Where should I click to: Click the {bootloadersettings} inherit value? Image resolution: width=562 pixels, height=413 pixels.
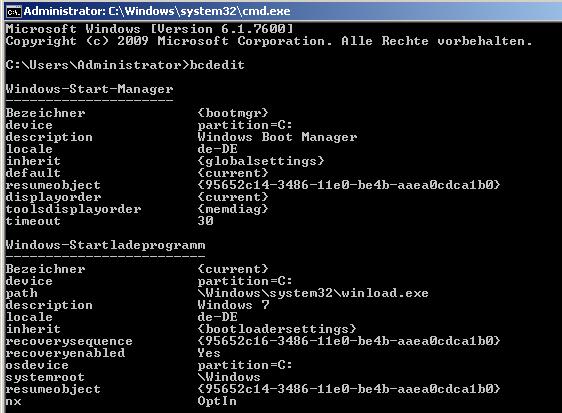click(x=277, y=329)
